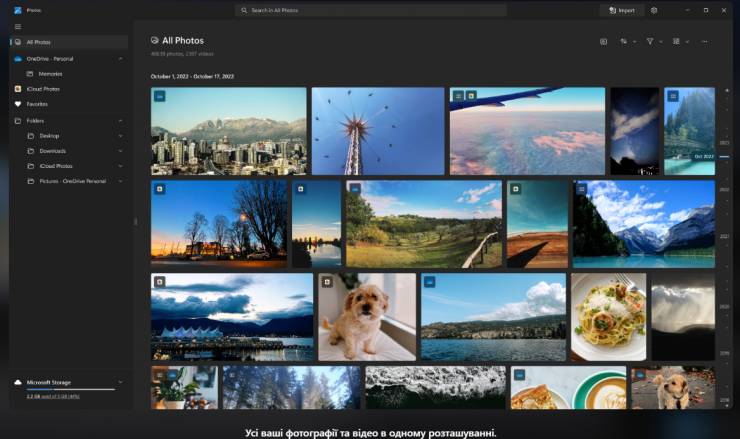Click the OneDrive cloud icon in sidebar

tap(17, 59)
